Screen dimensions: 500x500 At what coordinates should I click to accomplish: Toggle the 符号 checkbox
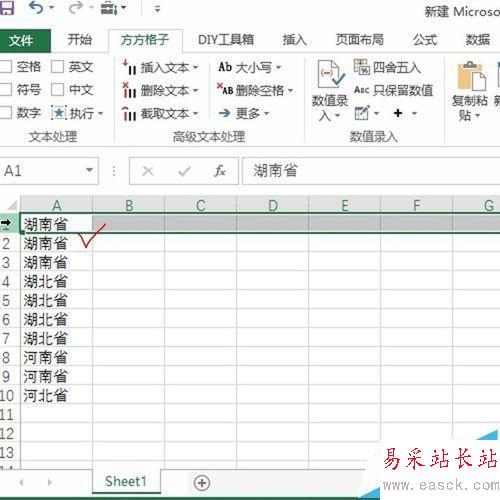coord(6,90)
